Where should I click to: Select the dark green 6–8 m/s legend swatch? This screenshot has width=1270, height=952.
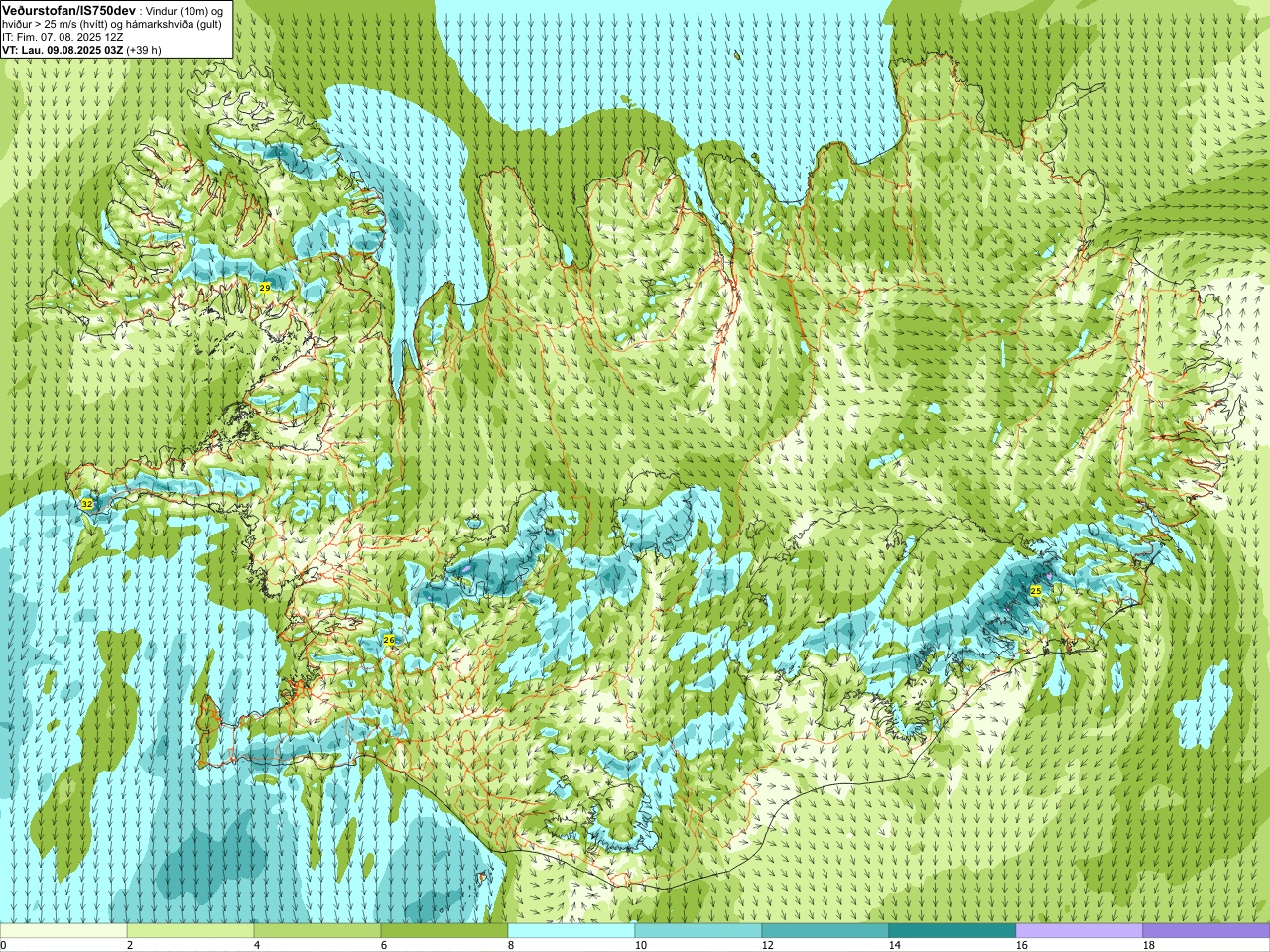tap(444, 931)
